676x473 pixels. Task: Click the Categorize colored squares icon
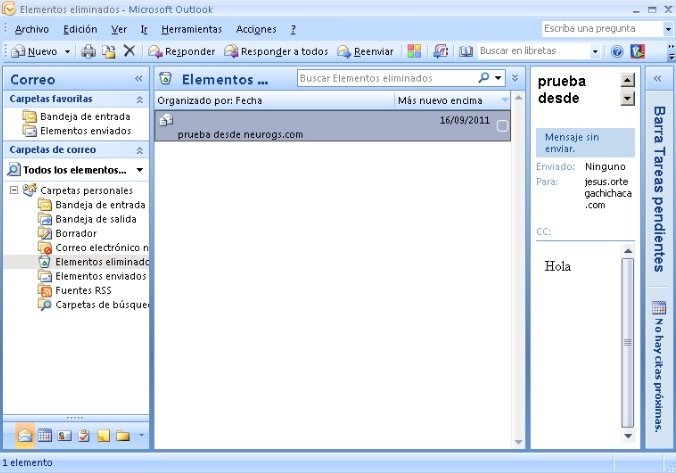414,51
